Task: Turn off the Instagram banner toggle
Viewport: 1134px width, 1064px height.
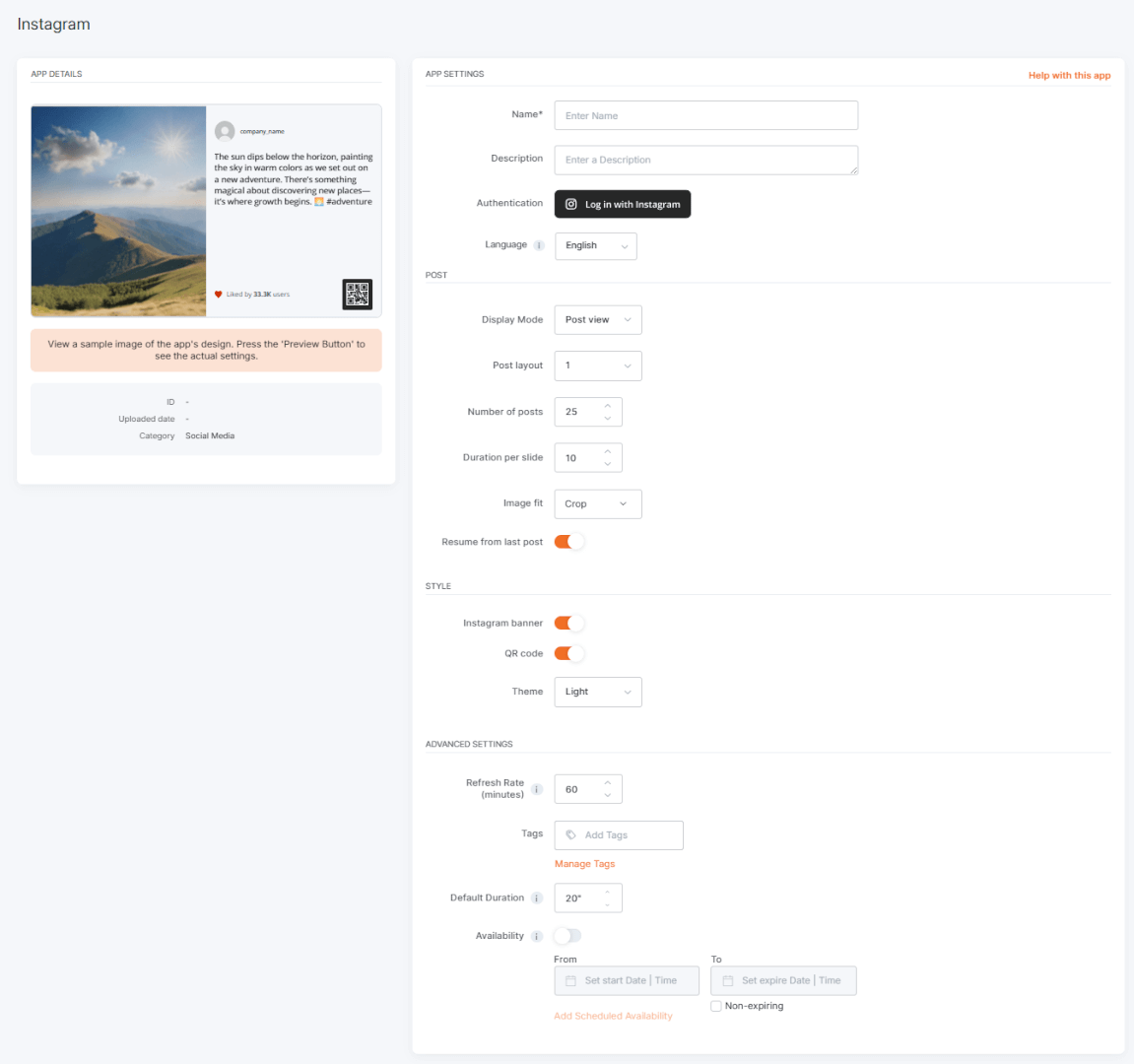Action: click(569, 623)
